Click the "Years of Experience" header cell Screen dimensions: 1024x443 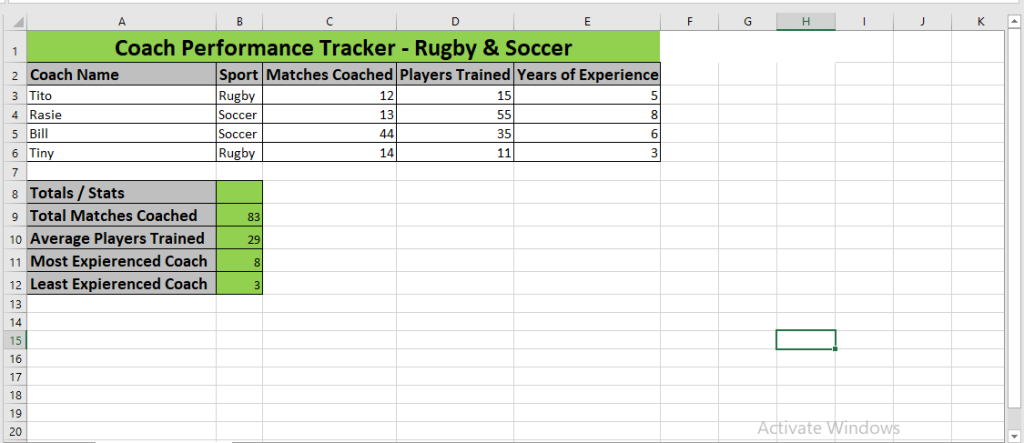pyautogui.click(x=587, y=74)
